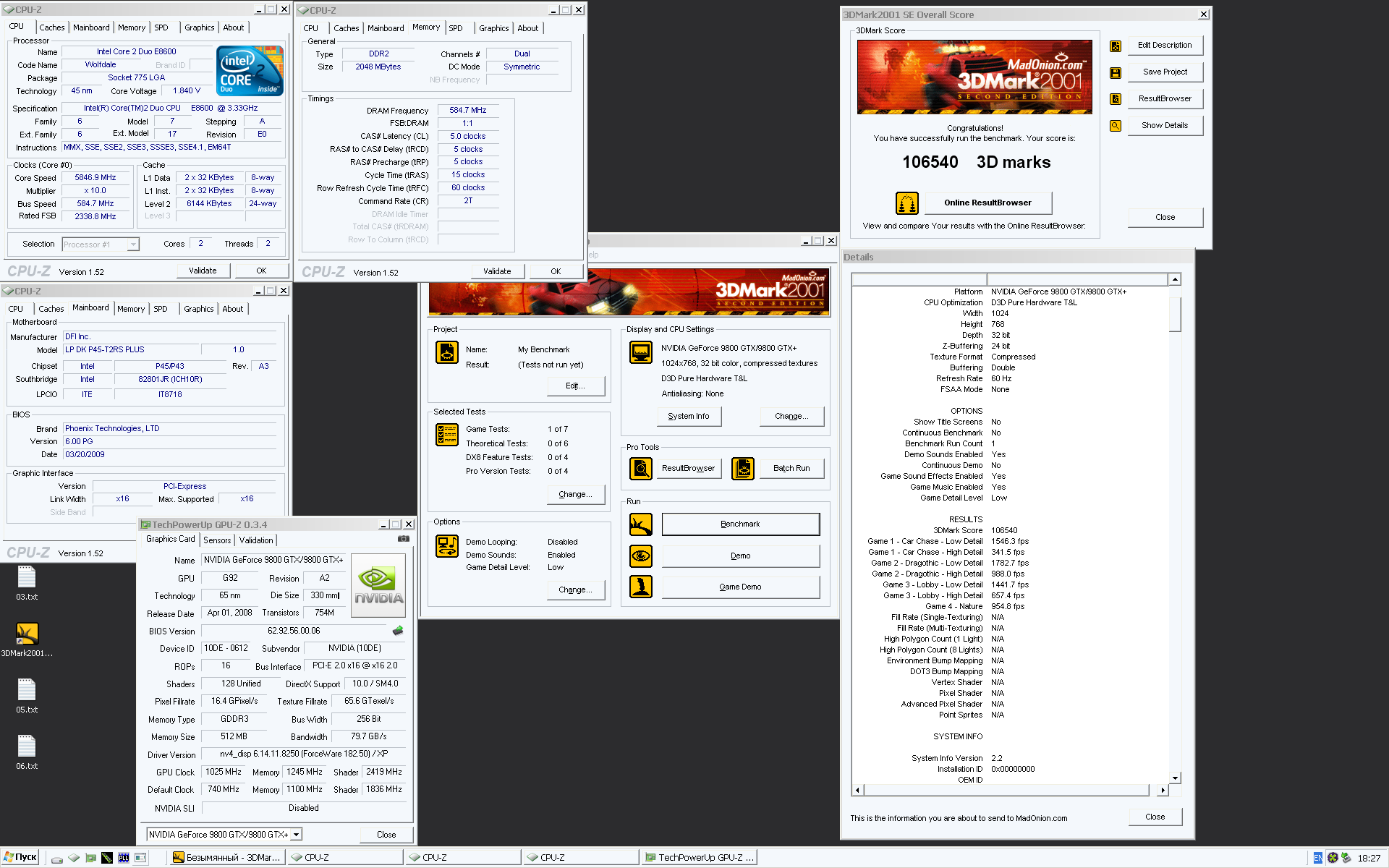Click Save Project button
Viewport: 1389px width, 868px height.
click(x=1165, y=72)
